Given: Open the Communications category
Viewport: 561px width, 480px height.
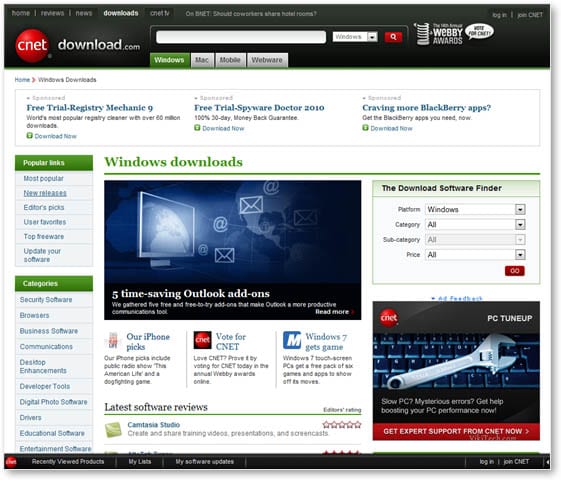Looking at the screenshot, I should point(46,347).
